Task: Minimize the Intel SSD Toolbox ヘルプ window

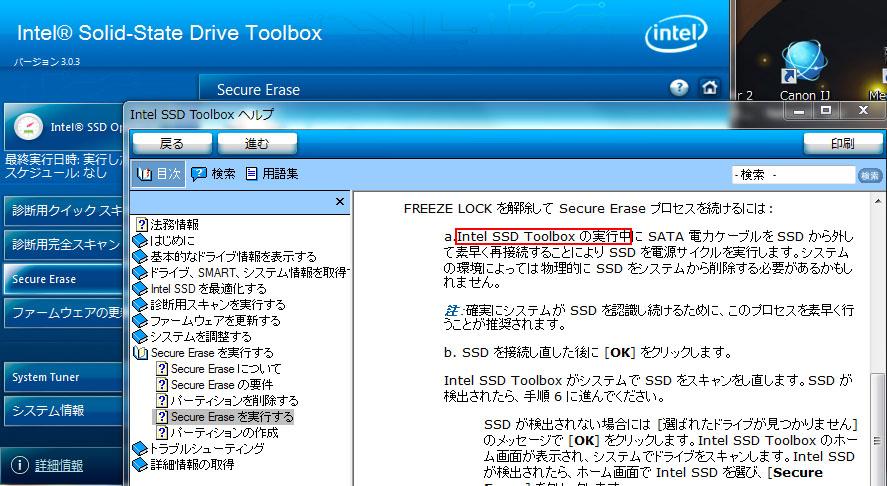Action: 799,110
